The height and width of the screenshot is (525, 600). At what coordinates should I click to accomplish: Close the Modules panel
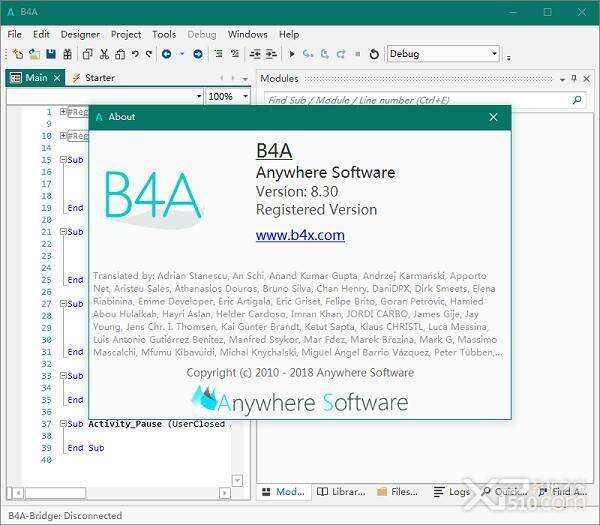586,78
